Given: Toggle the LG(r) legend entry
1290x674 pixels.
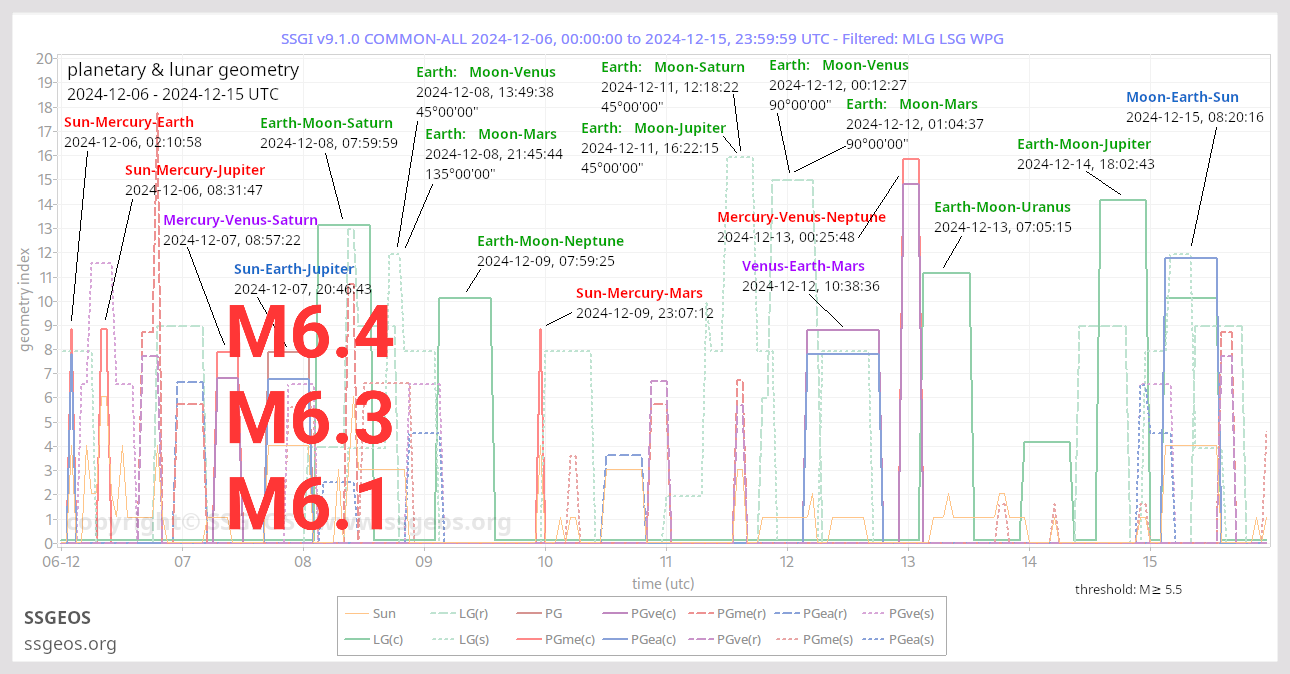Looking at the screenshot, I should pyautogui.click(x=440, y=613).
